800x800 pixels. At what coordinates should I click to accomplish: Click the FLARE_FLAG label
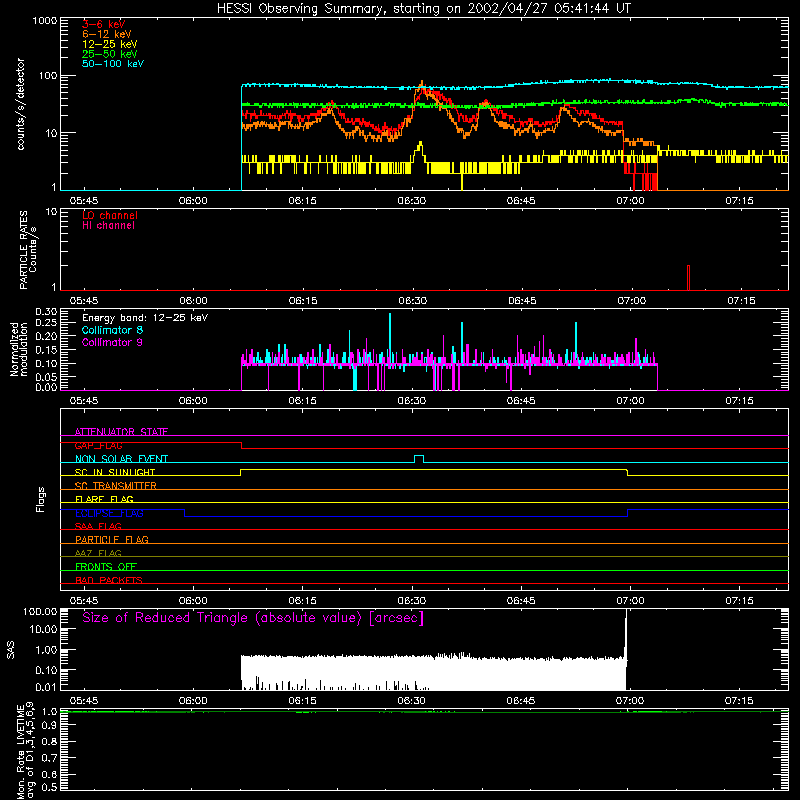(104, 499)
